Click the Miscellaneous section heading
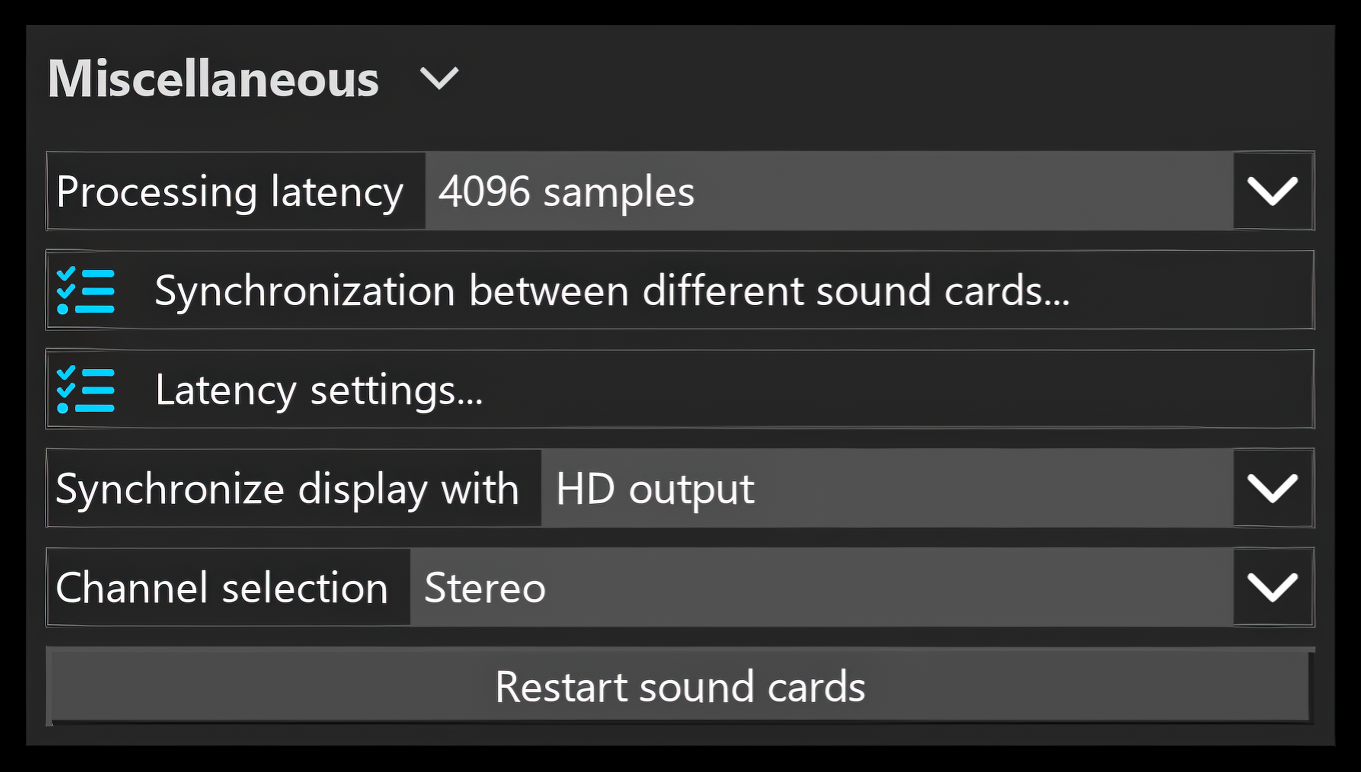This screenshot has height=772, width=1361. point(214,78)
